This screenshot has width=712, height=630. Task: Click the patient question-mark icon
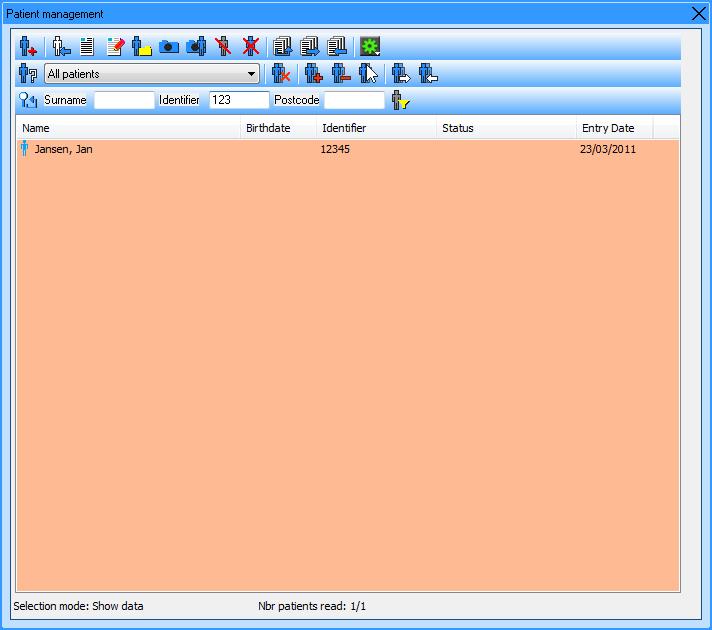coord(28,74)
